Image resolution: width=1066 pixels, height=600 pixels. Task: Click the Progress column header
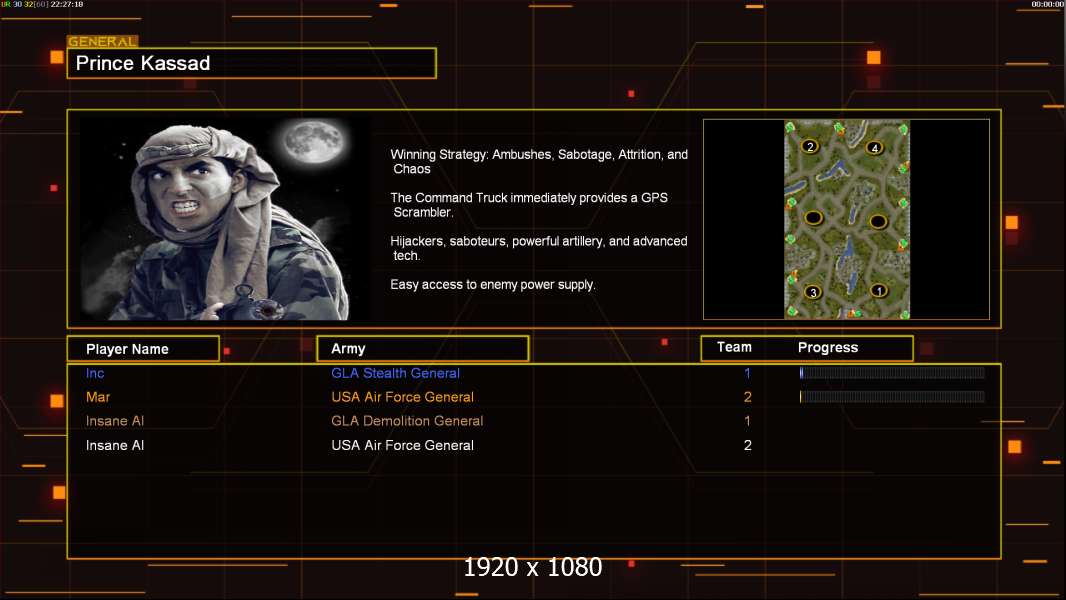[827, 347]
